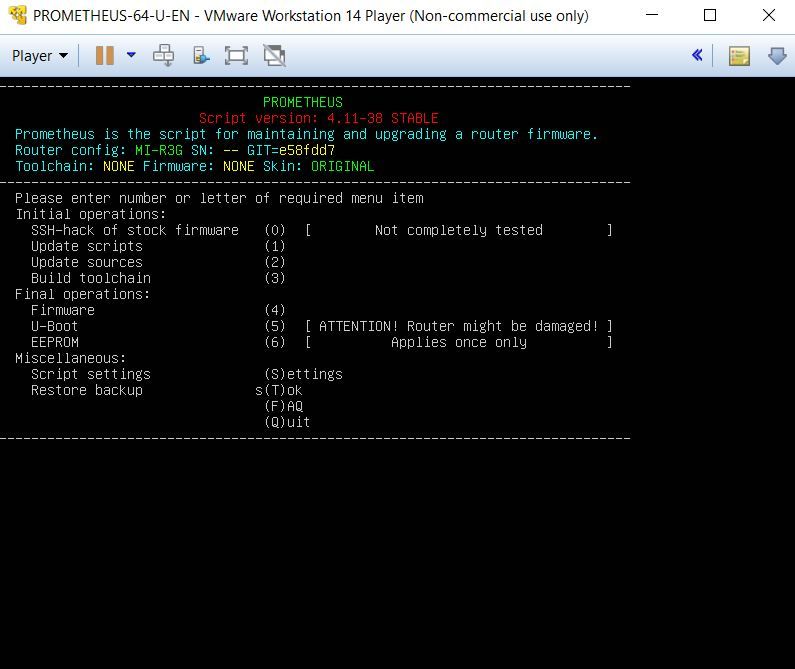Click the VMware Player title bar icon

(x=18, y=15)
